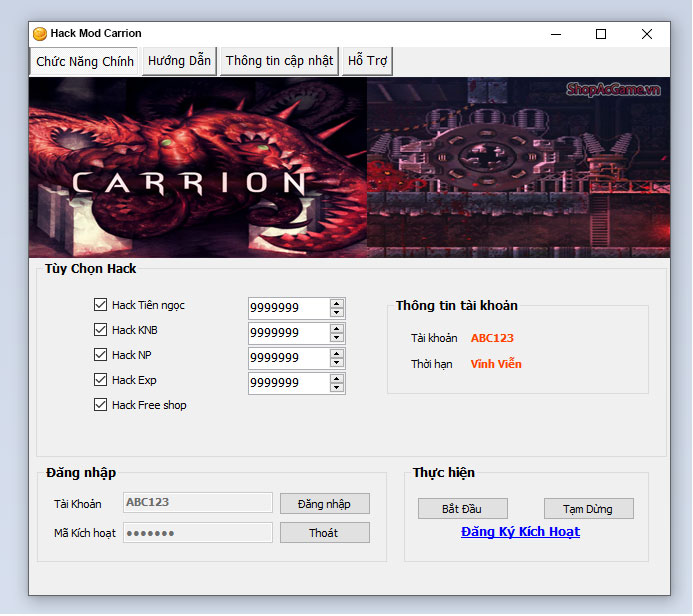Viewport: 693px width, 616px height.
Task: Focus the Hack Tiên ngọc number field
Action: click(289, 308)
